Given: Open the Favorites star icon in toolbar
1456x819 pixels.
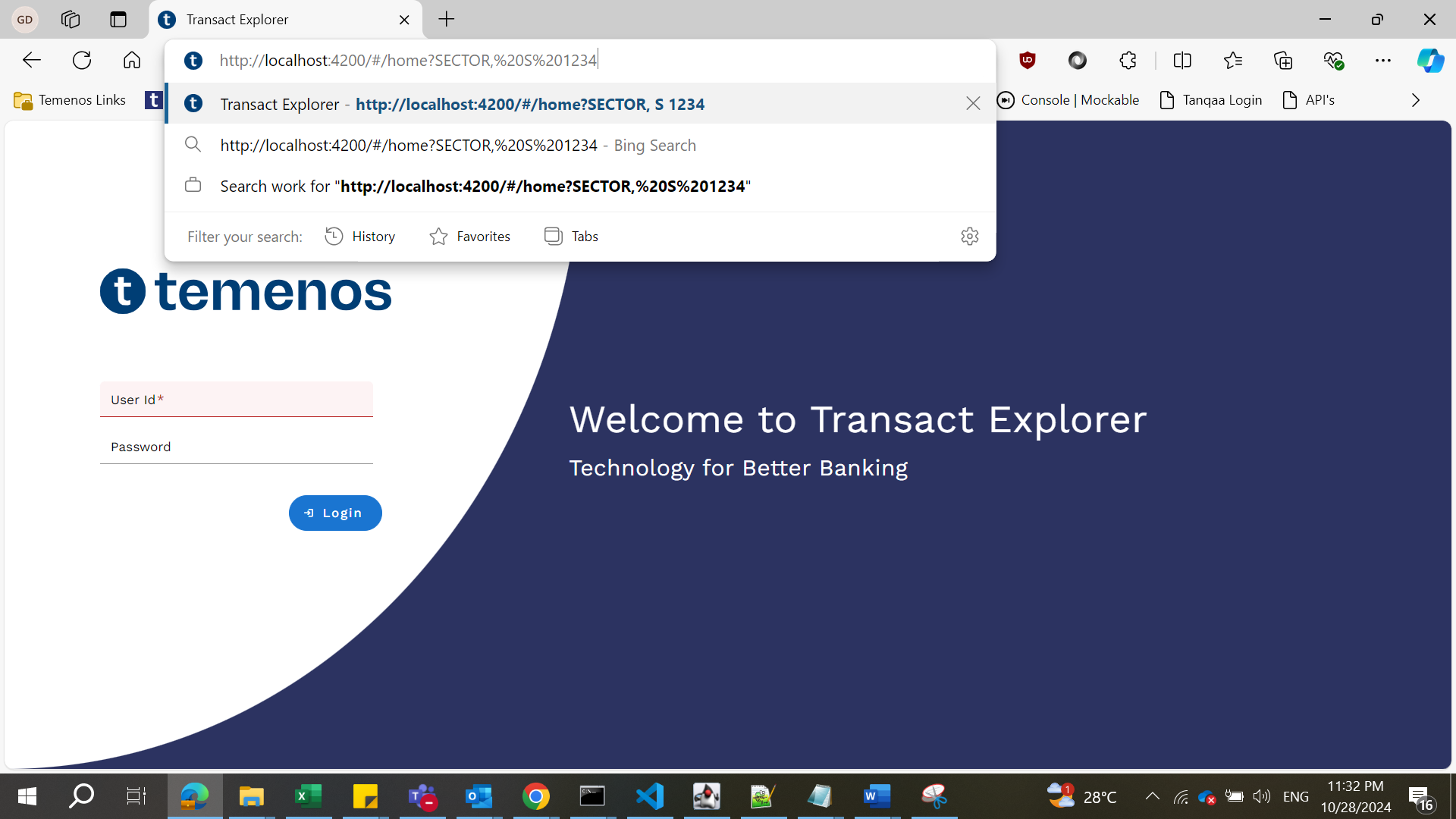Looking at the screenshot, I should (1233, 61).
